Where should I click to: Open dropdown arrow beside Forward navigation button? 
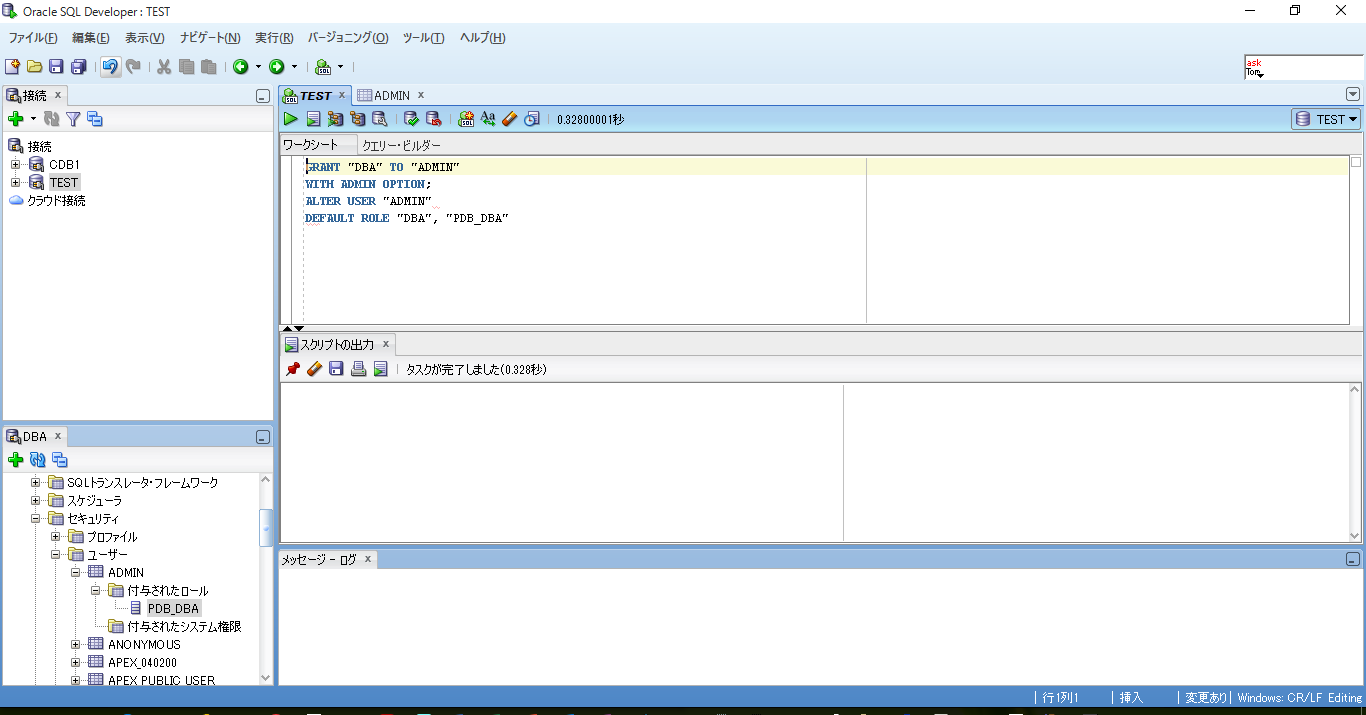294,67
